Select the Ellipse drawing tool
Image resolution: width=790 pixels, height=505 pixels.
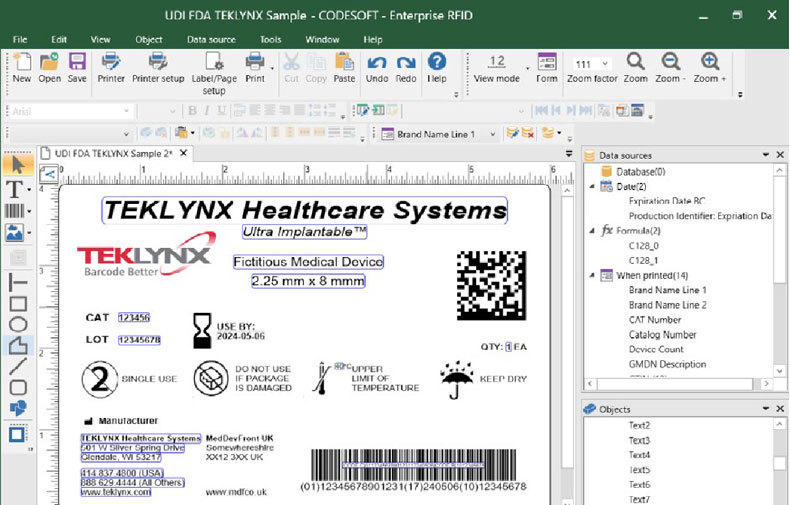pos(17,324)
